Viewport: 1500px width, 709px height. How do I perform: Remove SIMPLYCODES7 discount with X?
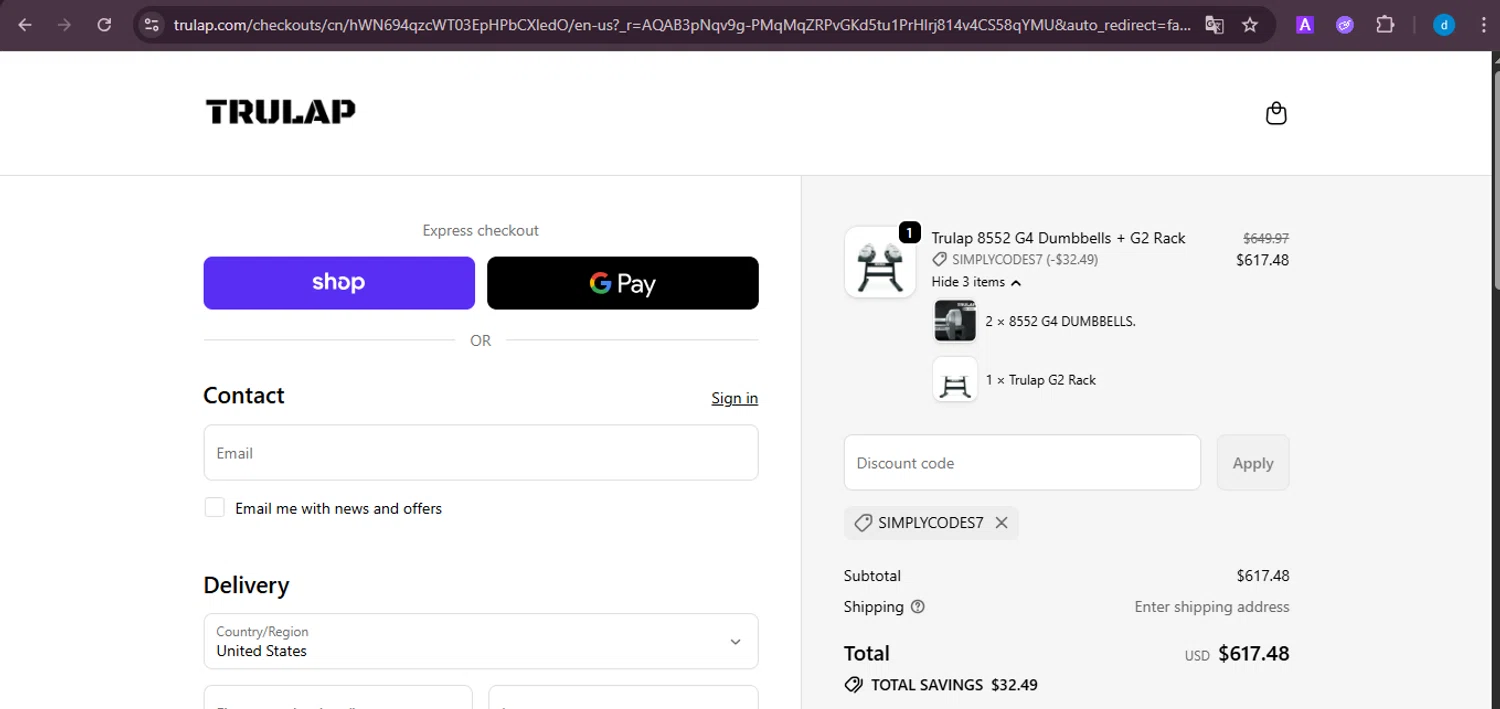tap(1001, 523)
